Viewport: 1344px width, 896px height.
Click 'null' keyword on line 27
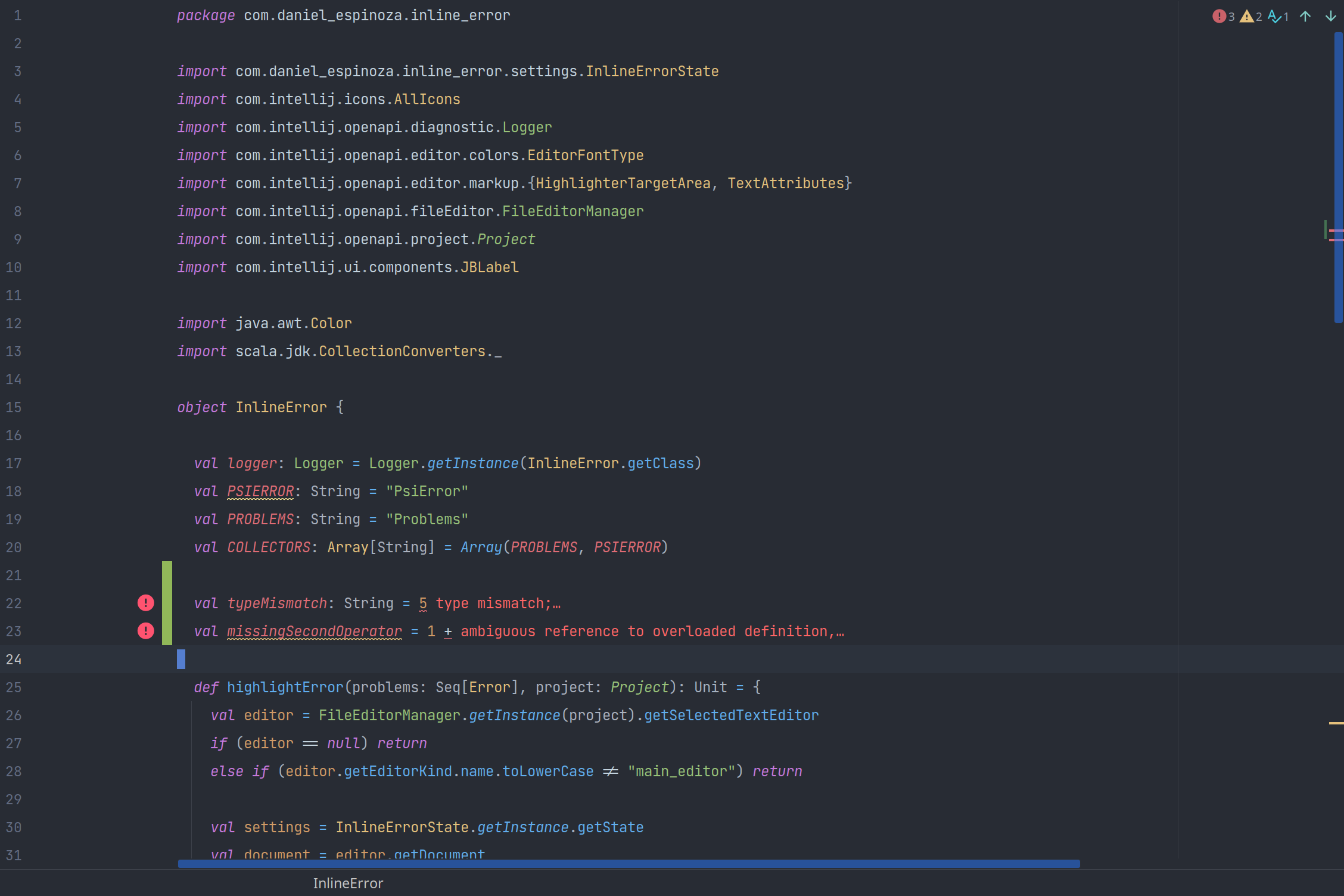coord(344,743)
